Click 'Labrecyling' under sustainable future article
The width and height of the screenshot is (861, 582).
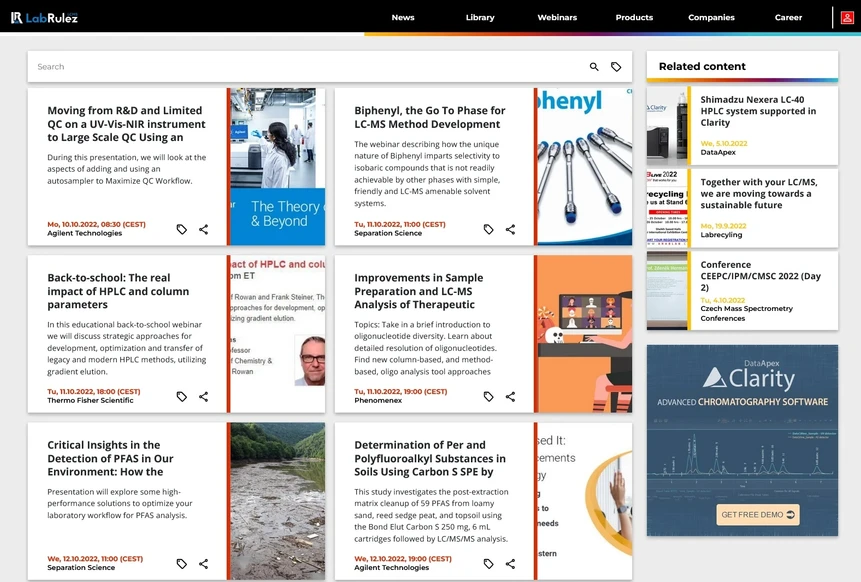pos(721,234)
